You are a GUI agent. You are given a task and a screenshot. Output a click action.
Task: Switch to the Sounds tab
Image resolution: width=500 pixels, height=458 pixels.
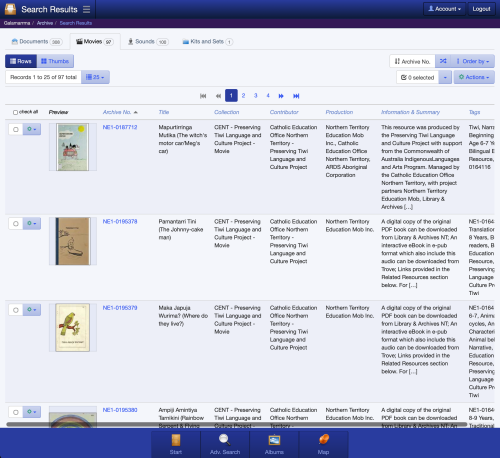[148, 42]
